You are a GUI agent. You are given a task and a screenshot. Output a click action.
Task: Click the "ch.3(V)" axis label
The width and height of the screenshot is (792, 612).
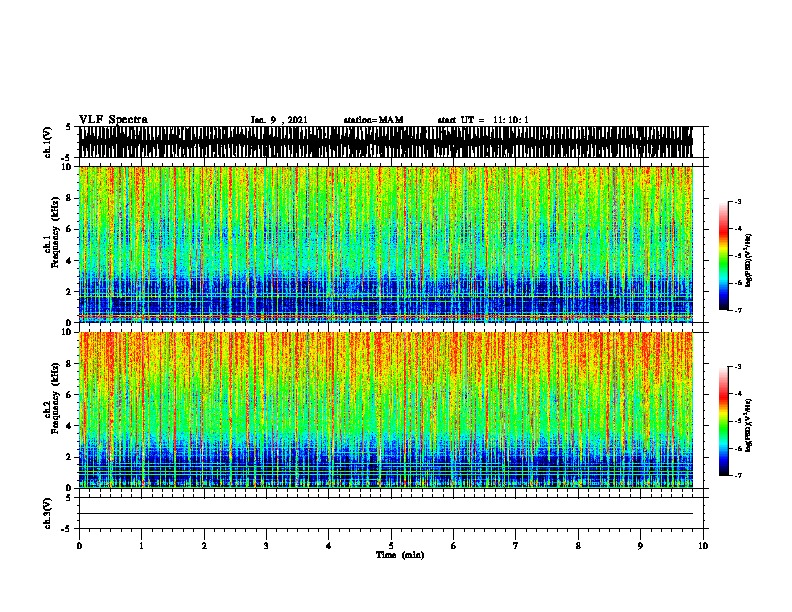click(x=48, y=513)
